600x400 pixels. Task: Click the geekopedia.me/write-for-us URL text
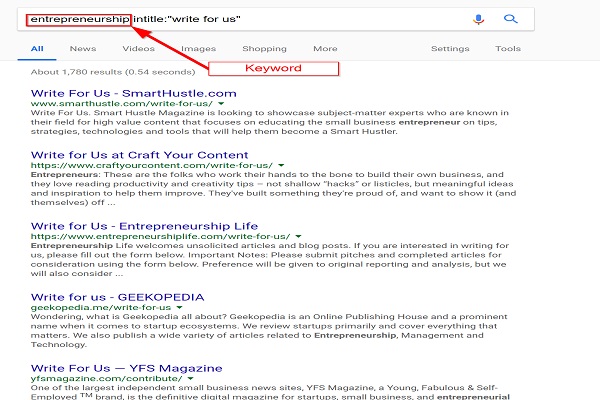tap(101, 307)
